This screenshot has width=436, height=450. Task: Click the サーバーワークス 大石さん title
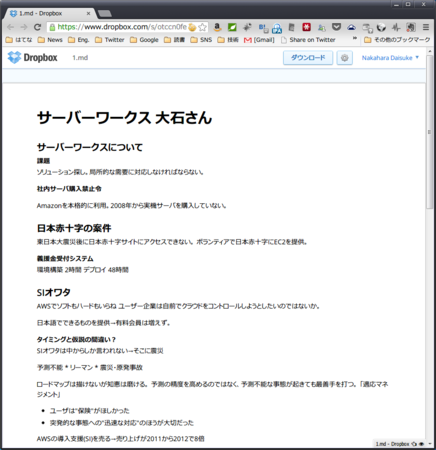click(124, 118)
